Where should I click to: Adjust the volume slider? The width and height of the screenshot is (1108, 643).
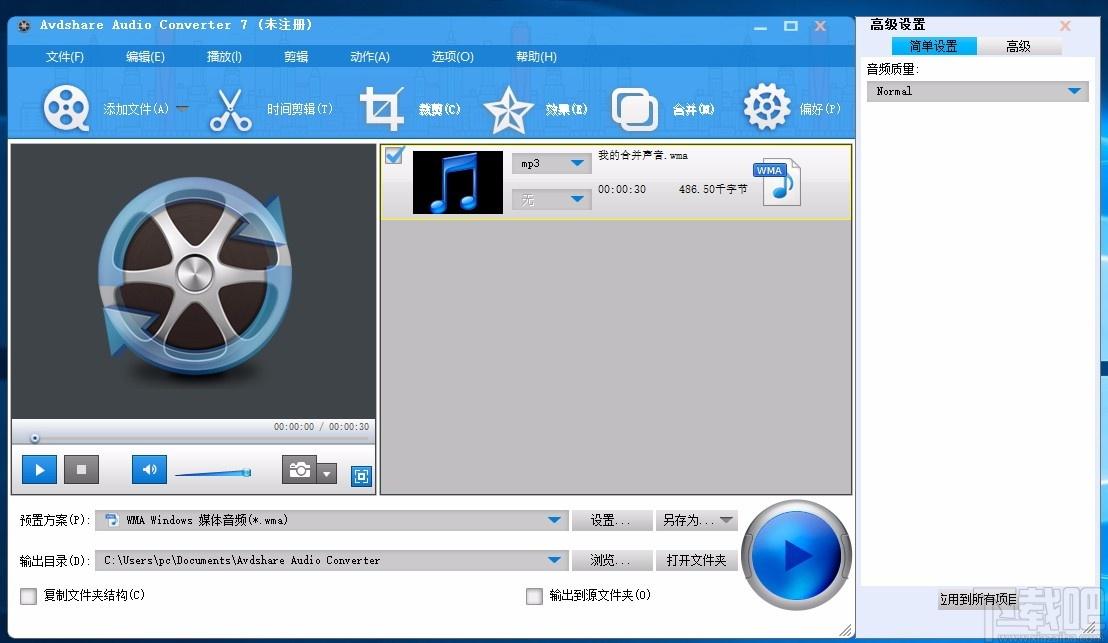pyautogui.click(x=213, y=473)
